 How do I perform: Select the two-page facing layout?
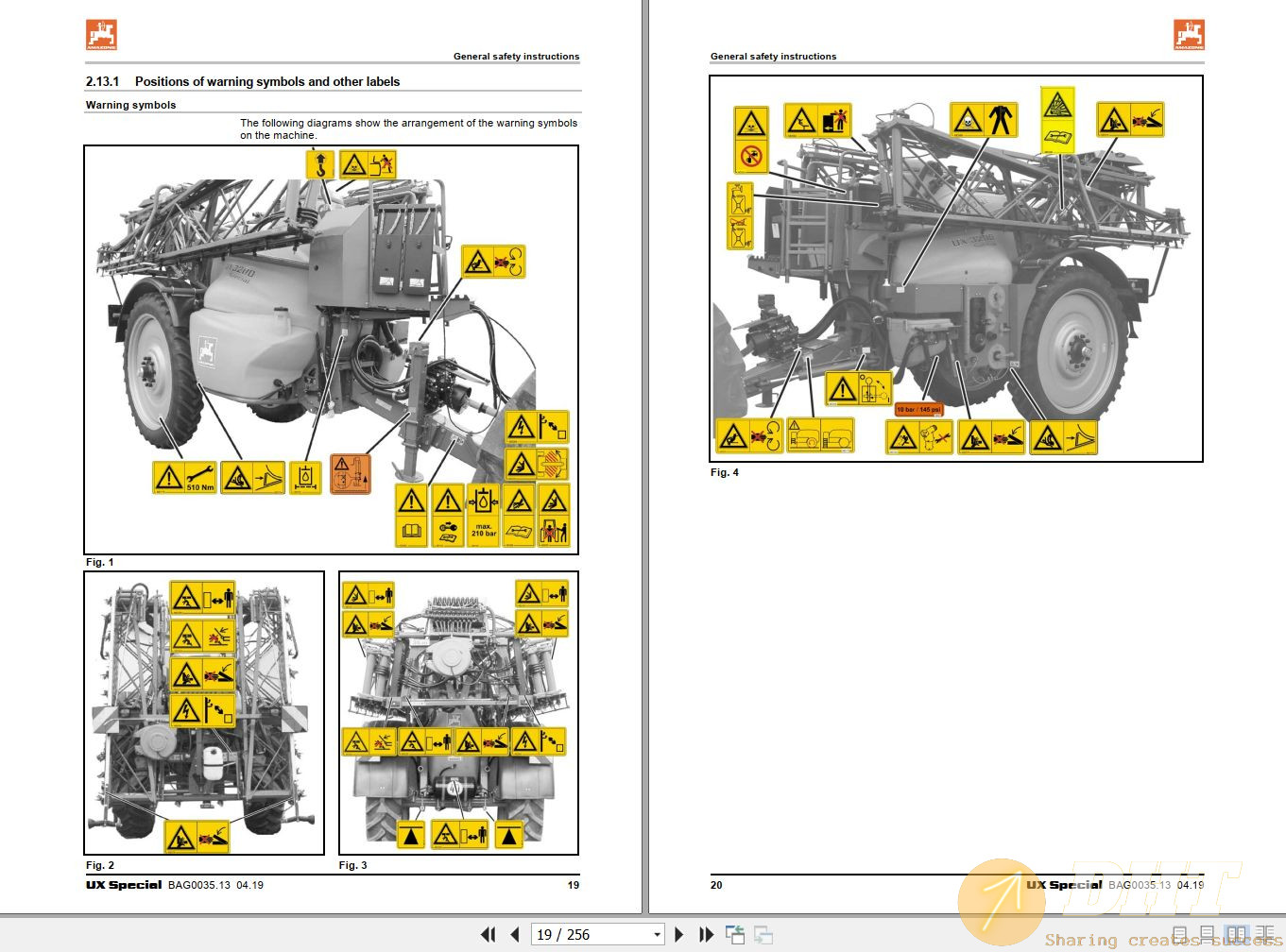pos(1235,934)
